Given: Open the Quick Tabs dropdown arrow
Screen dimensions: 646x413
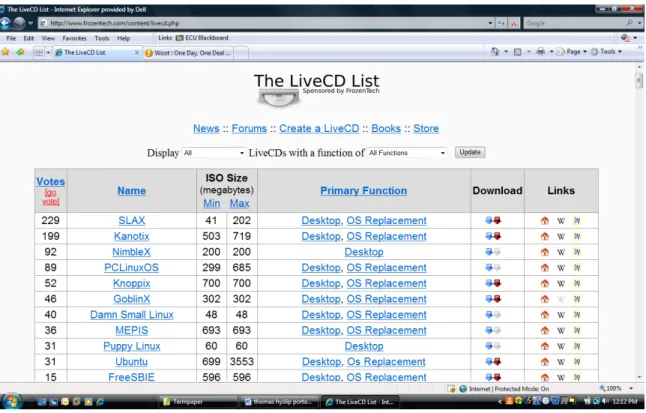Looking at the screenshot, I should 48,53.
